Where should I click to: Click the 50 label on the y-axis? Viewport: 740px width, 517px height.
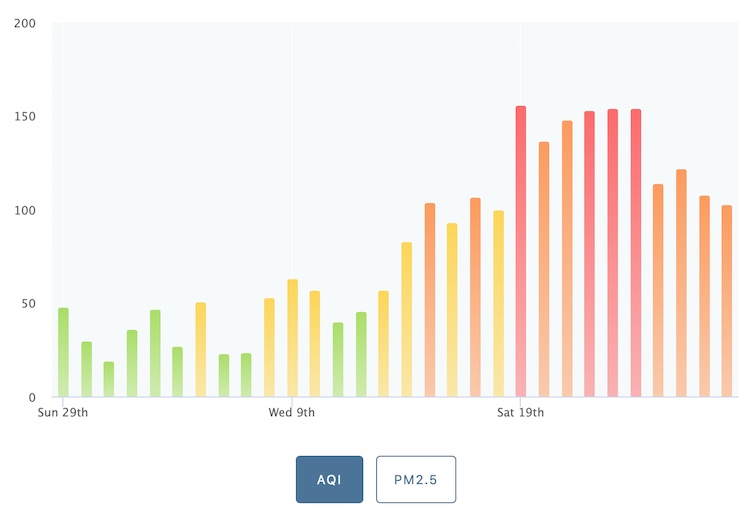[x=30, y=304]
